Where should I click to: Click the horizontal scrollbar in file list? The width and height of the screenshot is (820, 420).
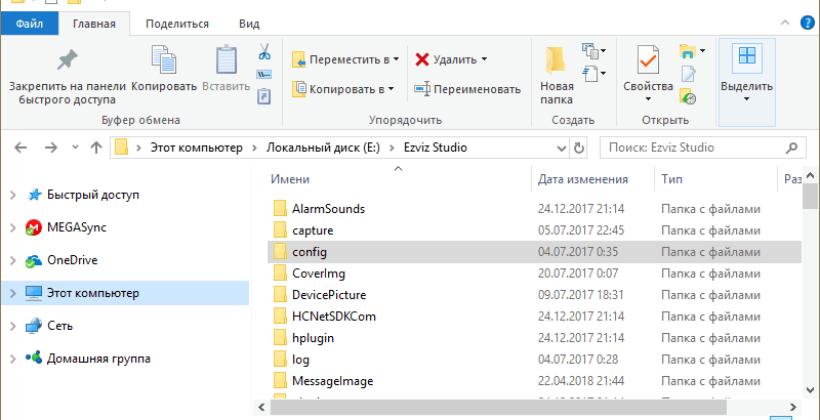point(498,407)
